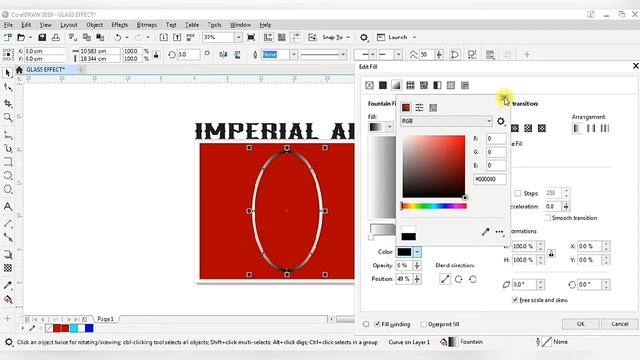The height and width of the screenshot is (360, 640).
Task: Click in the color saturation square
Action: [433, 167]
